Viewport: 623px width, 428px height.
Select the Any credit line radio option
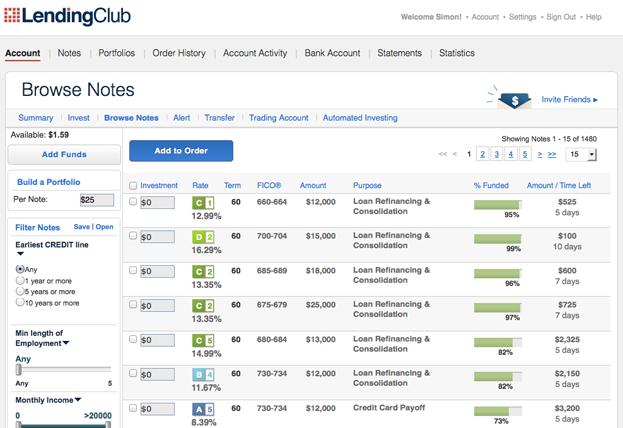[20, 269]
